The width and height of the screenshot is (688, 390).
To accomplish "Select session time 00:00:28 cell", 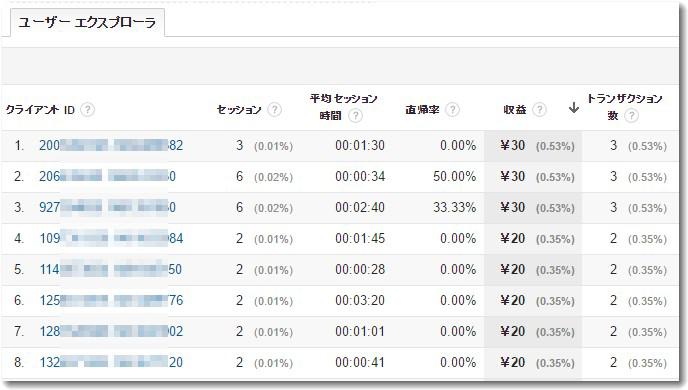I will pos(360,269).
